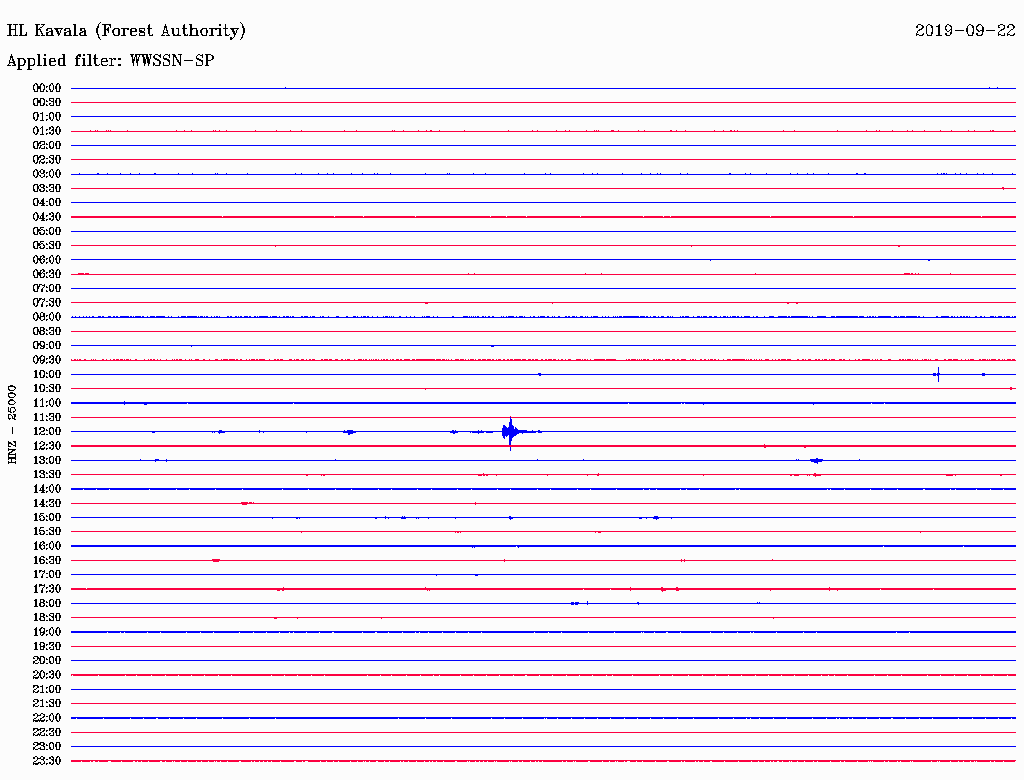Click the 02:30 time label
Viewport: 1024px width, 780px height.
tap(47, 159)
